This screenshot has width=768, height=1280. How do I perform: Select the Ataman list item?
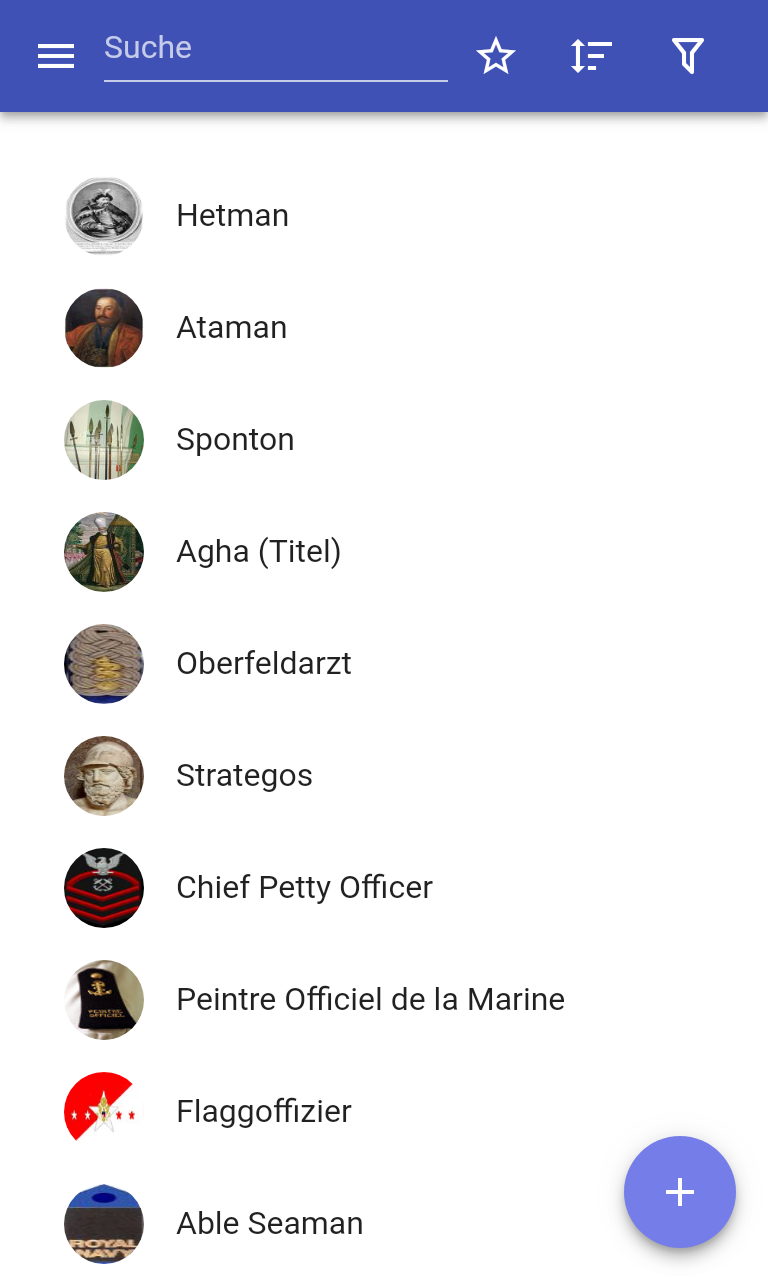(x=384, y=328)
